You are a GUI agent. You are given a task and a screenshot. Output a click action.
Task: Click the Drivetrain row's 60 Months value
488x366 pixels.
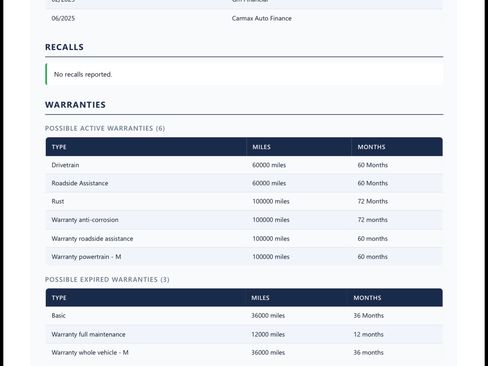click(373, 165)
